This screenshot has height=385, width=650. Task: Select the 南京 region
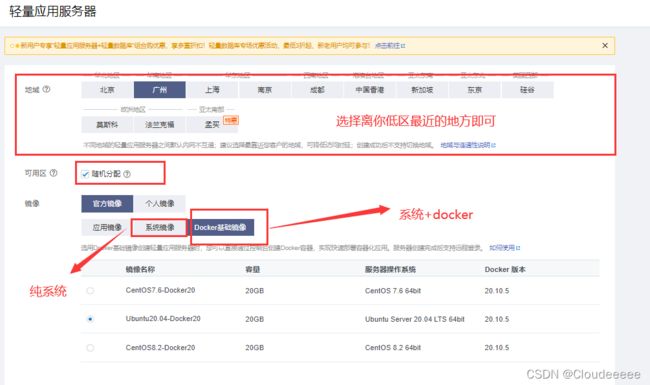[x=265, y=90]
